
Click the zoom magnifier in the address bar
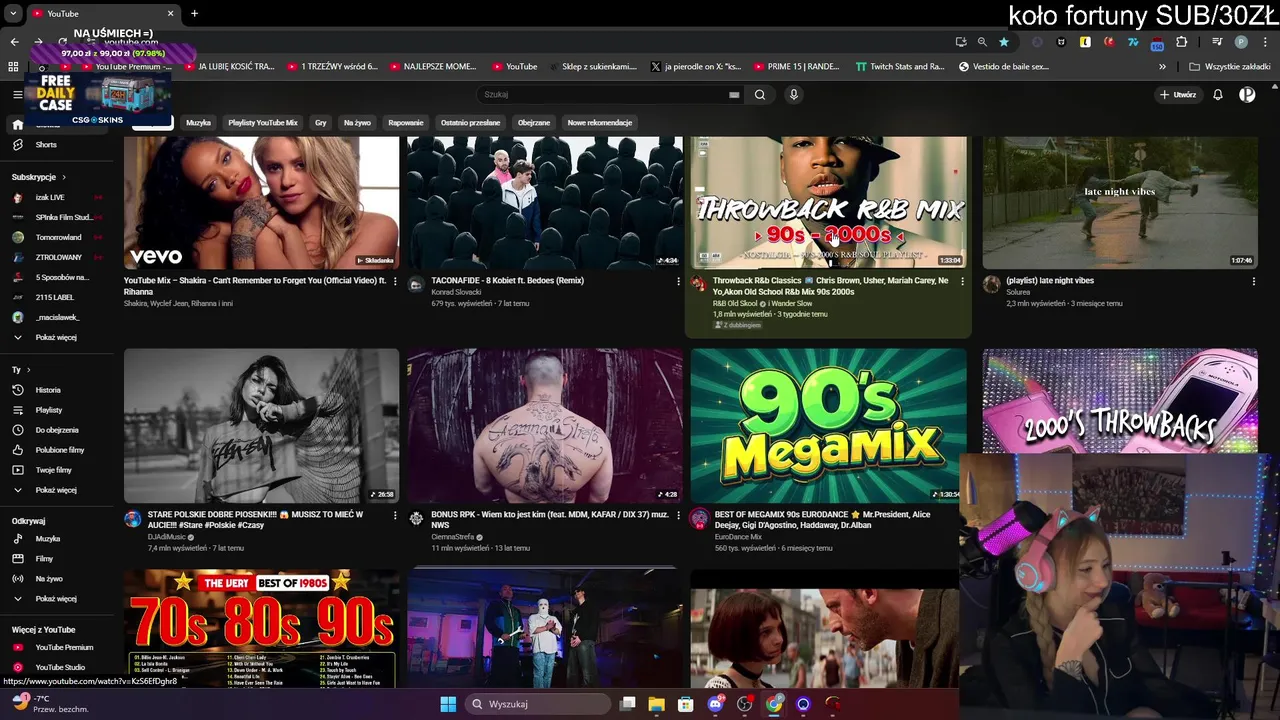pyautogui.click(x=982, y=42)
